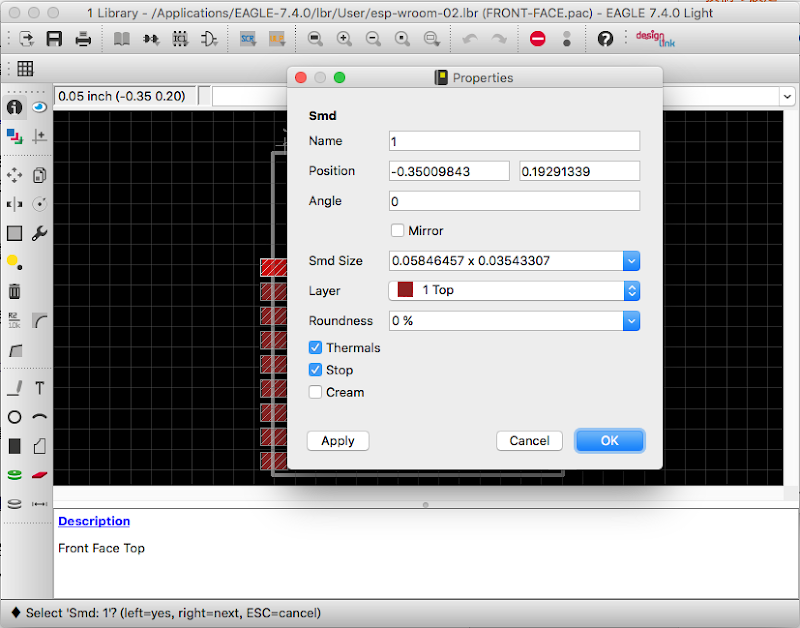The image size is (800, 628).
Task: Run a ULP via the ULP icon
Action: (277, 39)
